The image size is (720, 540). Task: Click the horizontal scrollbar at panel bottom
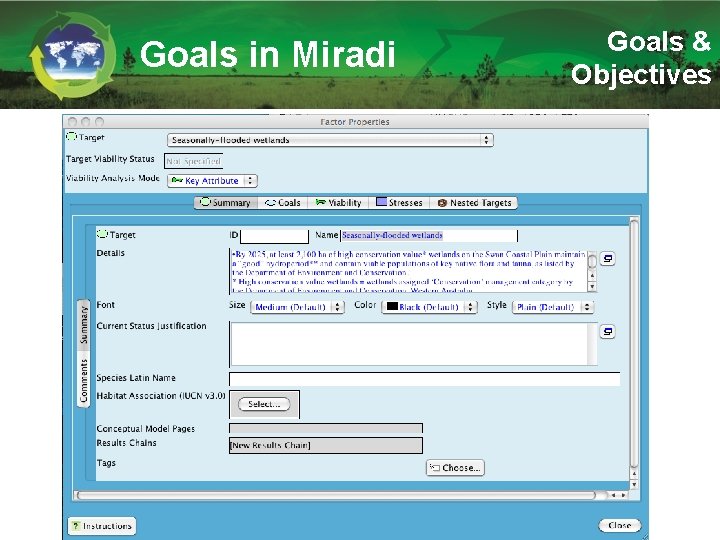click(338, 495)
